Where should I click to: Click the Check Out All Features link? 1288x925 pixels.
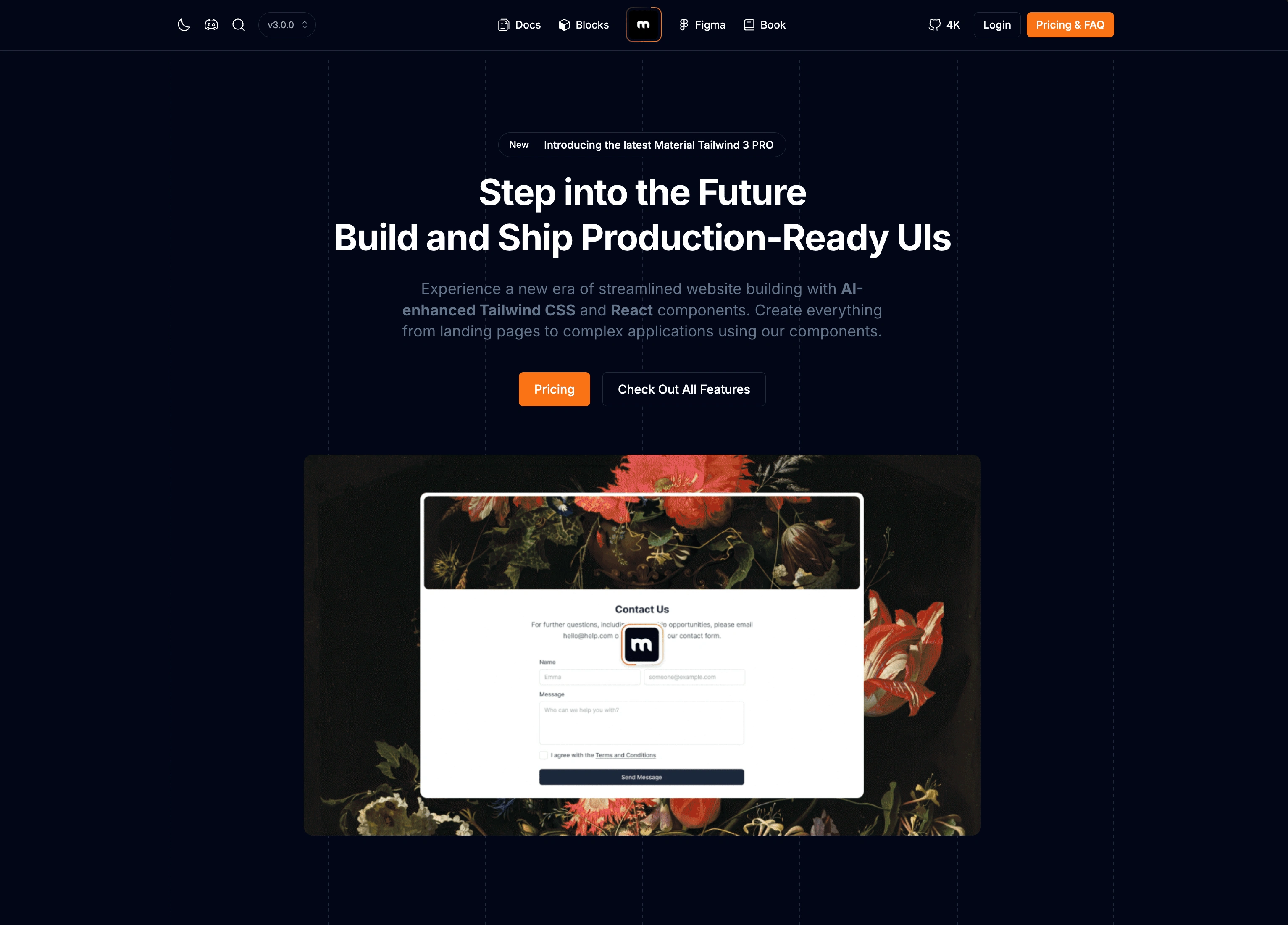coord(683,389)
